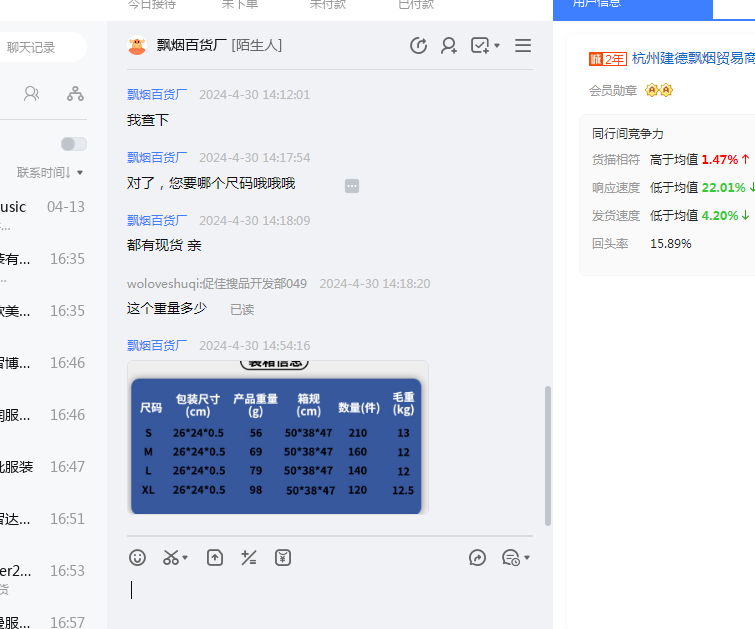The height and width of the screenshot is (629, 755).
Task: Click the forward message arrow icon
Action: point(478,558)
